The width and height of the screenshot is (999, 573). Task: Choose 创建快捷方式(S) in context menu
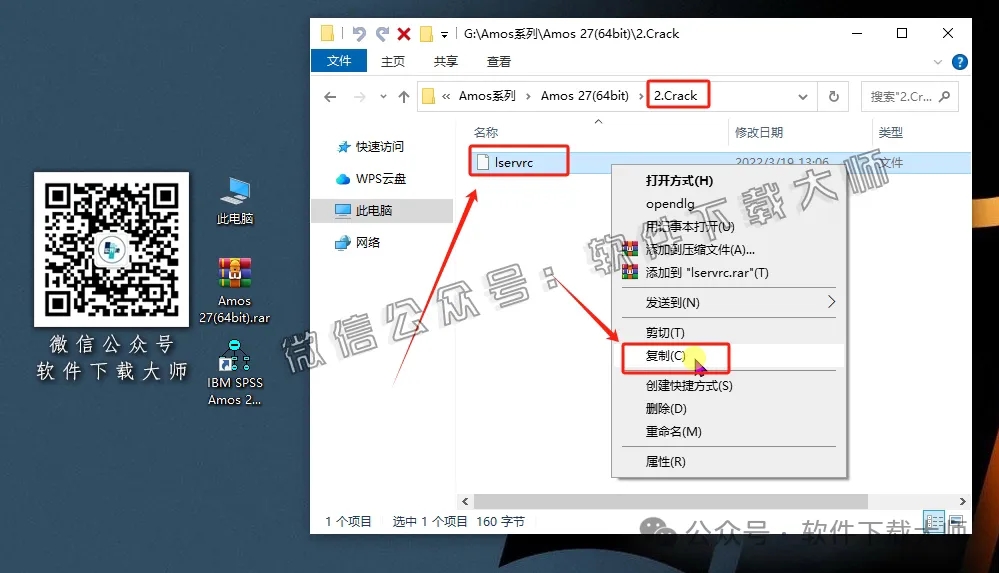[x=689, y=386]
